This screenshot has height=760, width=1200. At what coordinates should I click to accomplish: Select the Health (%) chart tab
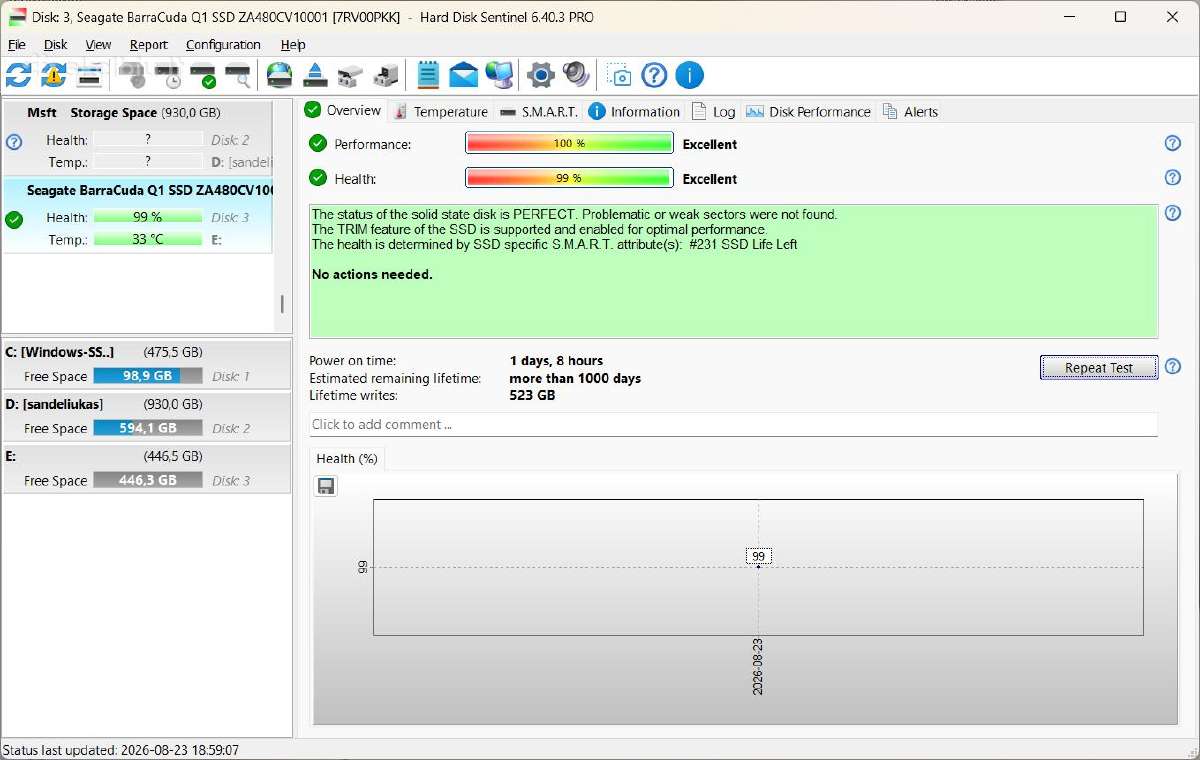[347, 458]
